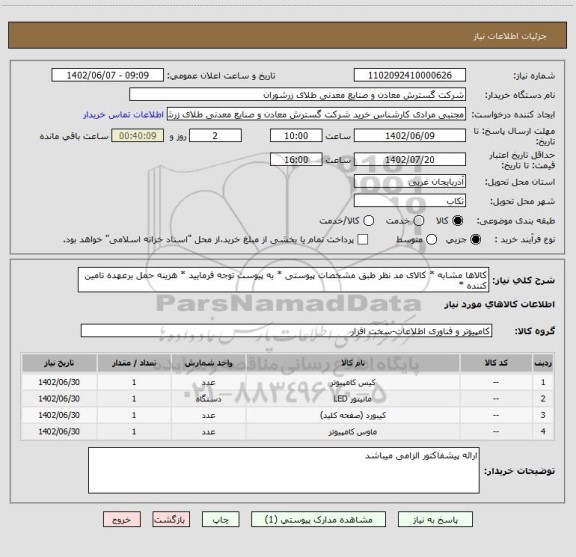The image size is (576, 557).
Task: Open مشاهده مدارک پیوستی (1) button
Action: tap(318, 520)
